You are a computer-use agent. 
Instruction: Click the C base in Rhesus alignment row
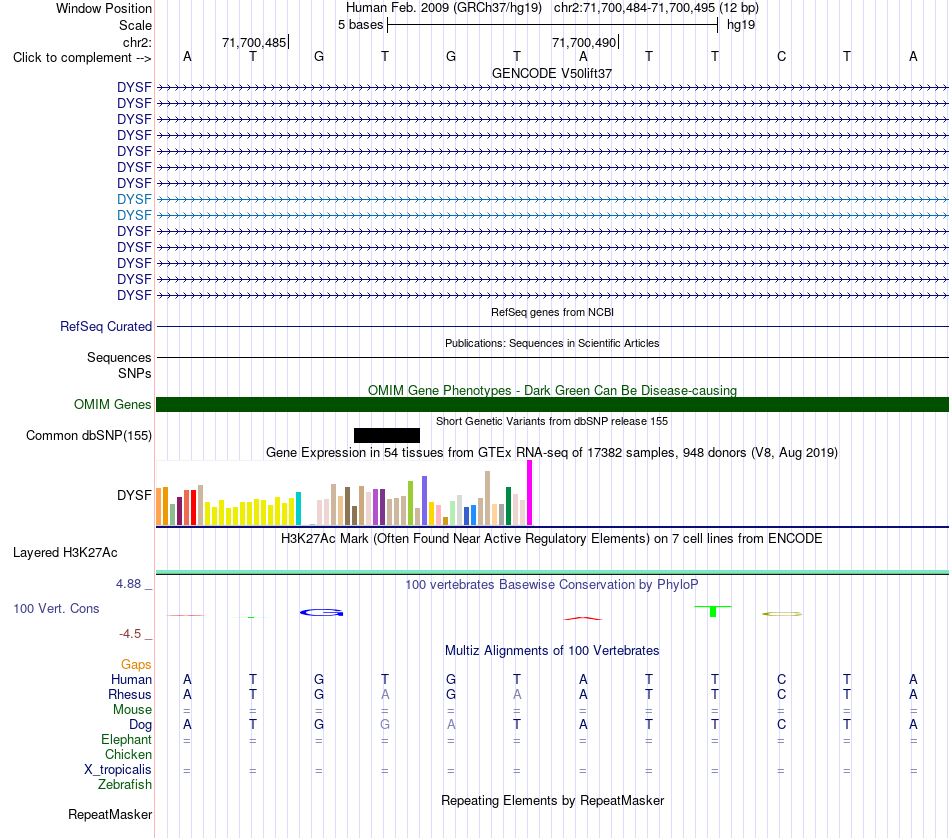coord(781,694)
